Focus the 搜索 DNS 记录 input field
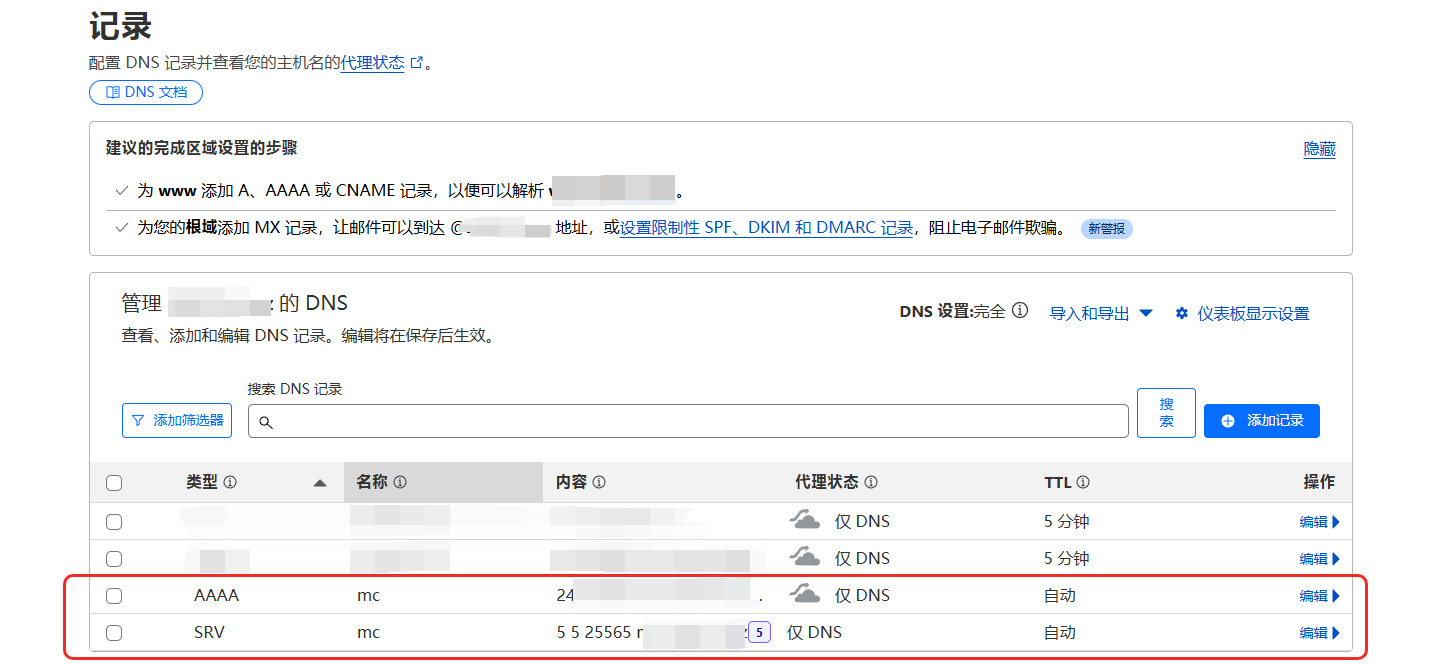1450x664 pixels. coord(688,421)
